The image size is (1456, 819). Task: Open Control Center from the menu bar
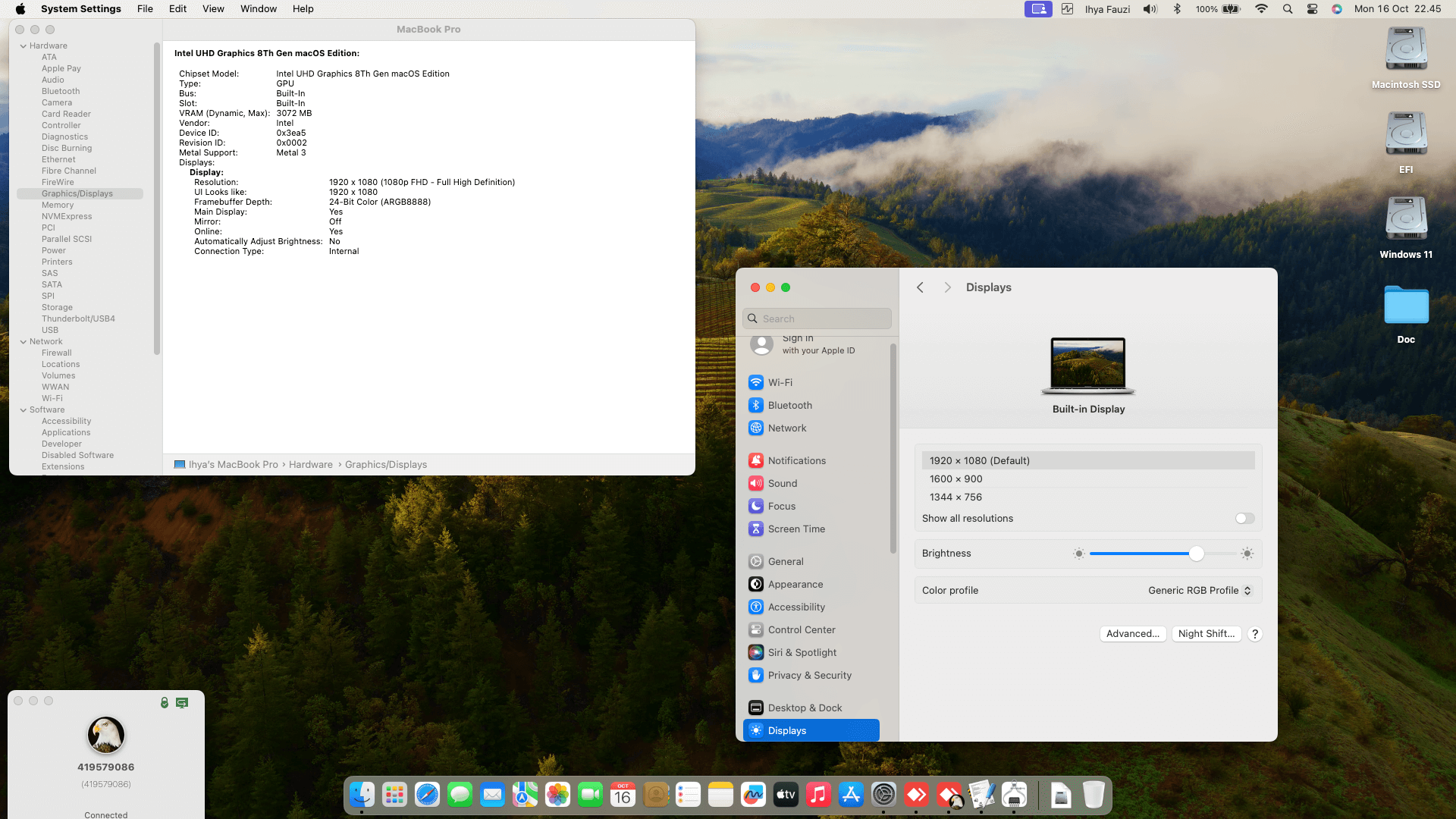(1312, 9)
